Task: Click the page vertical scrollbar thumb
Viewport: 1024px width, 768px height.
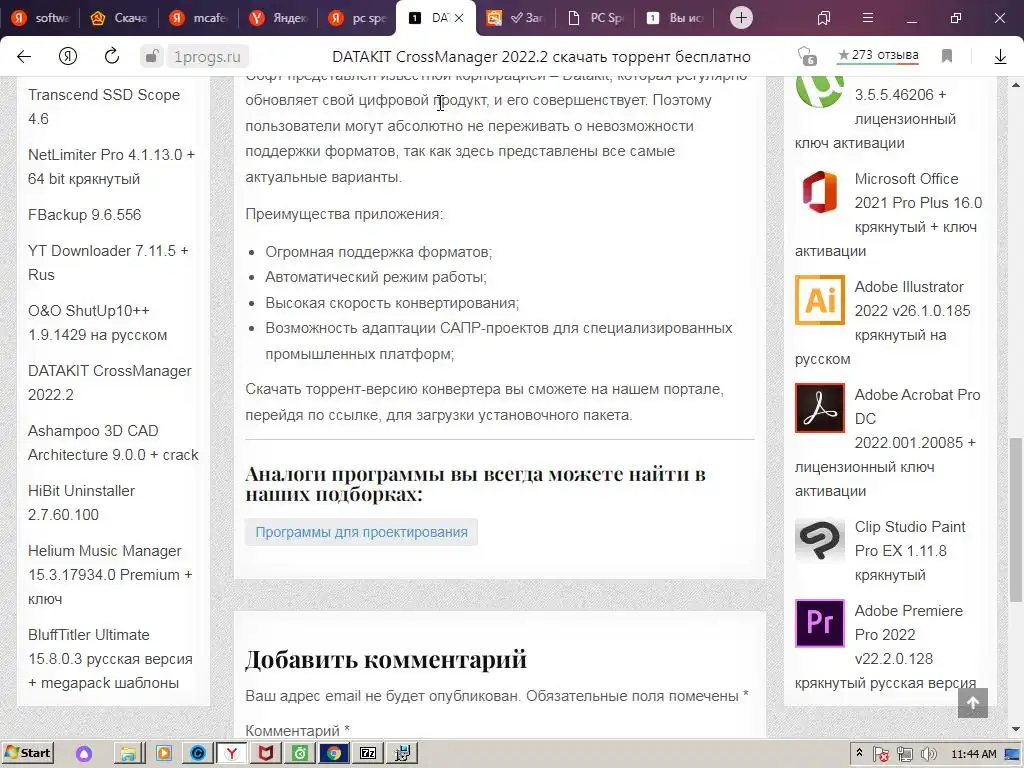Action: click(x=1016, y=519)
